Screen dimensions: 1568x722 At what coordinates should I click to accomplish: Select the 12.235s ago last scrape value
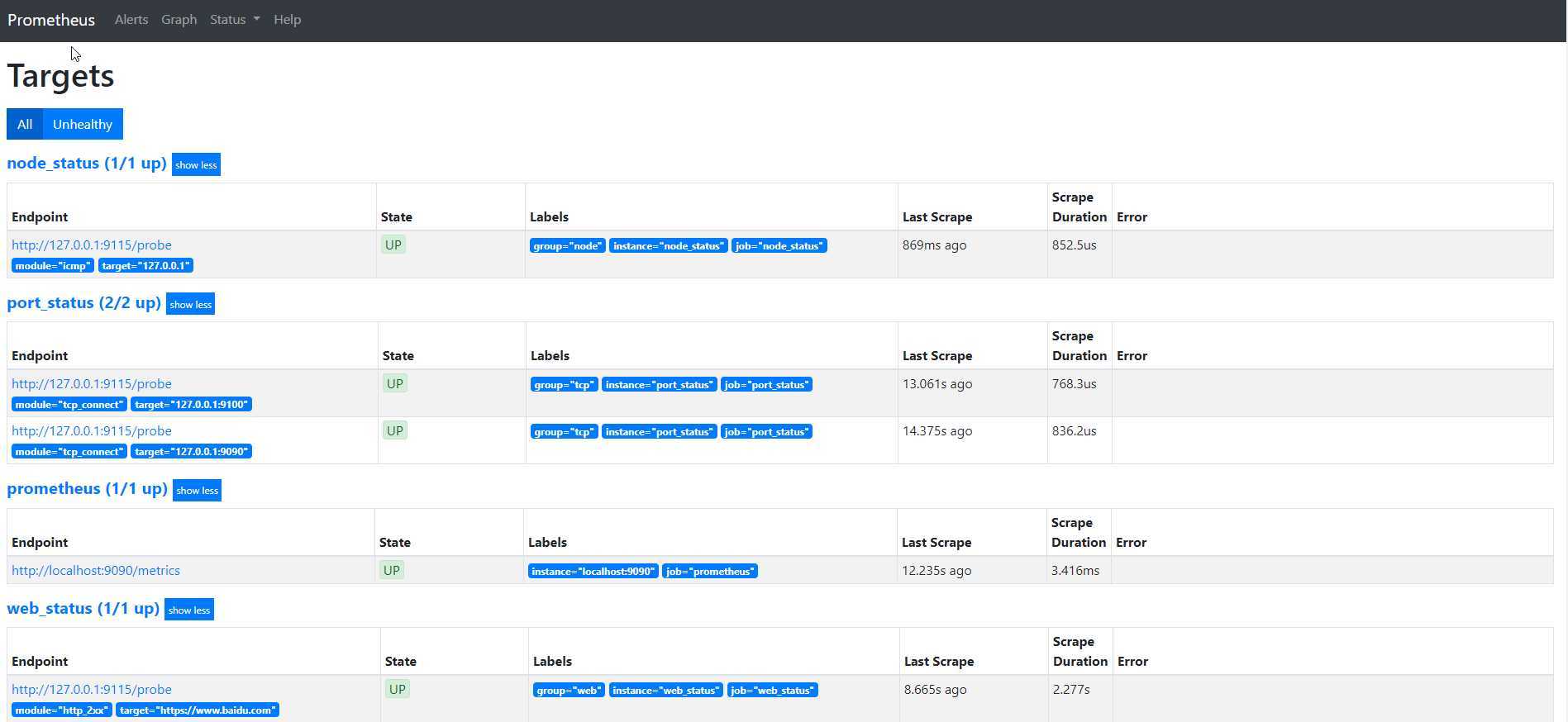click(x=937, y=571)
